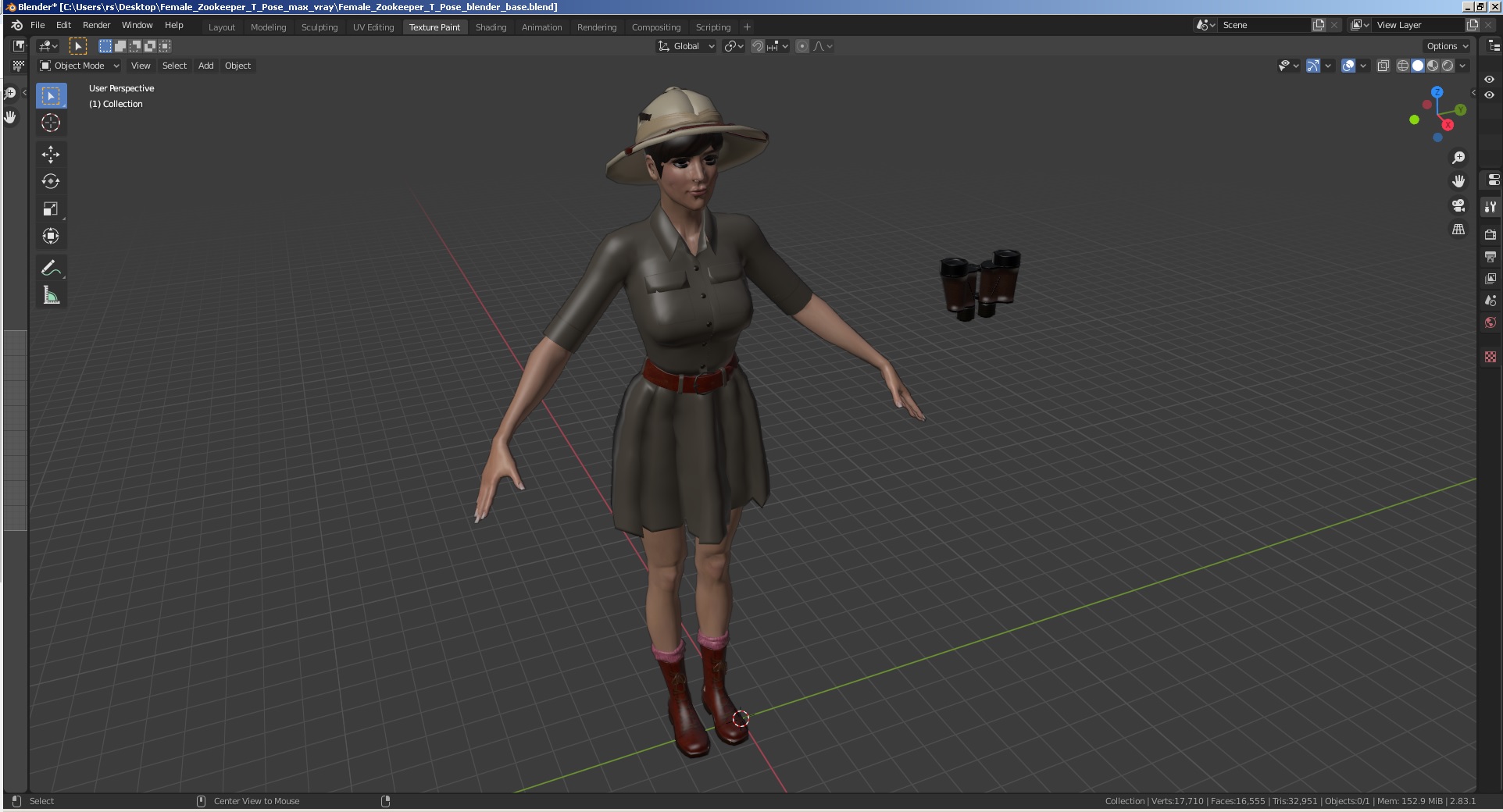
Task: Open the Output properties tab
Action: (1491, 256)
